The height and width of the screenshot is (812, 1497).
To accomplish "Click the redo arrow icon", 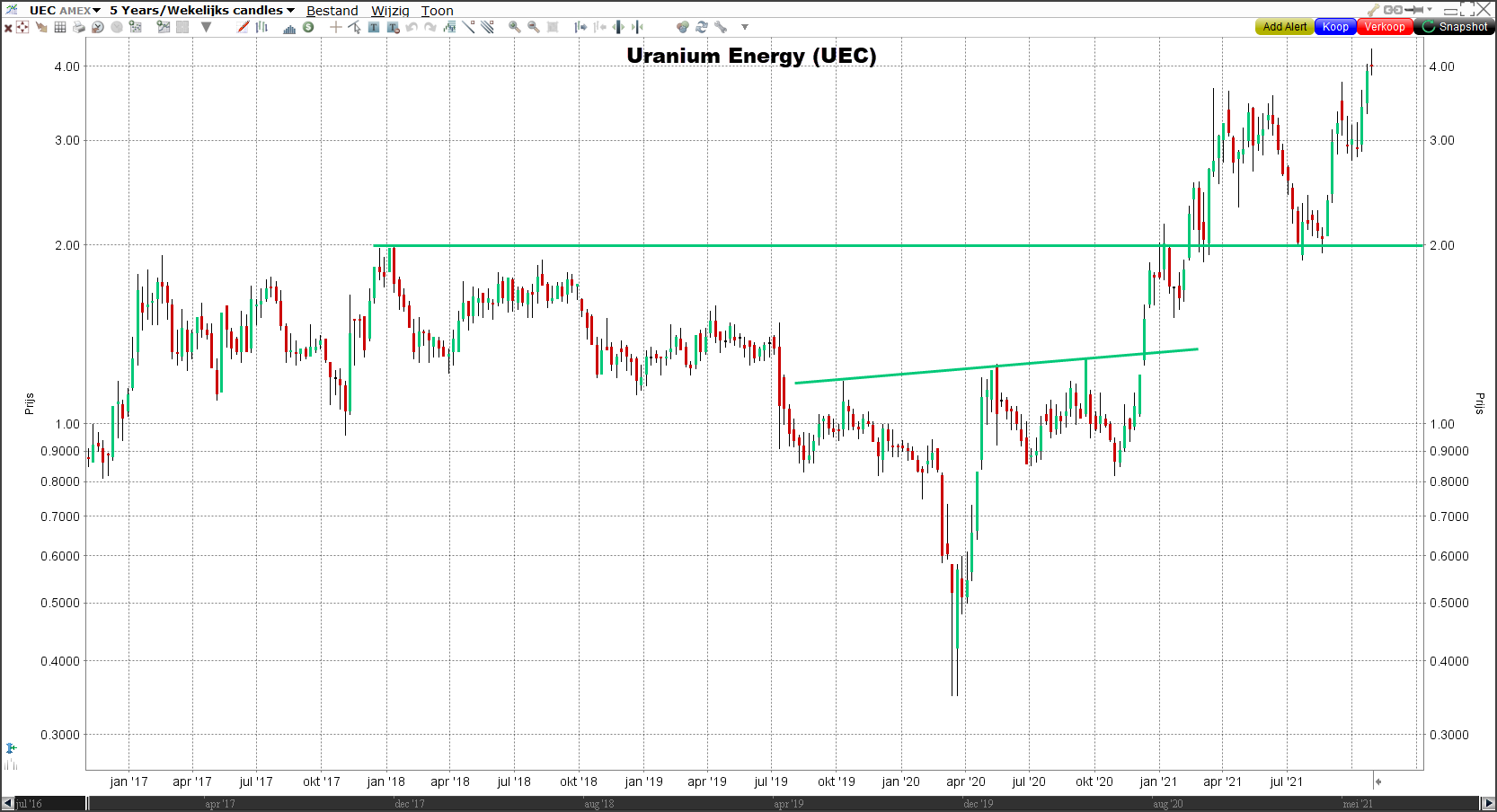I will point(430,27).
